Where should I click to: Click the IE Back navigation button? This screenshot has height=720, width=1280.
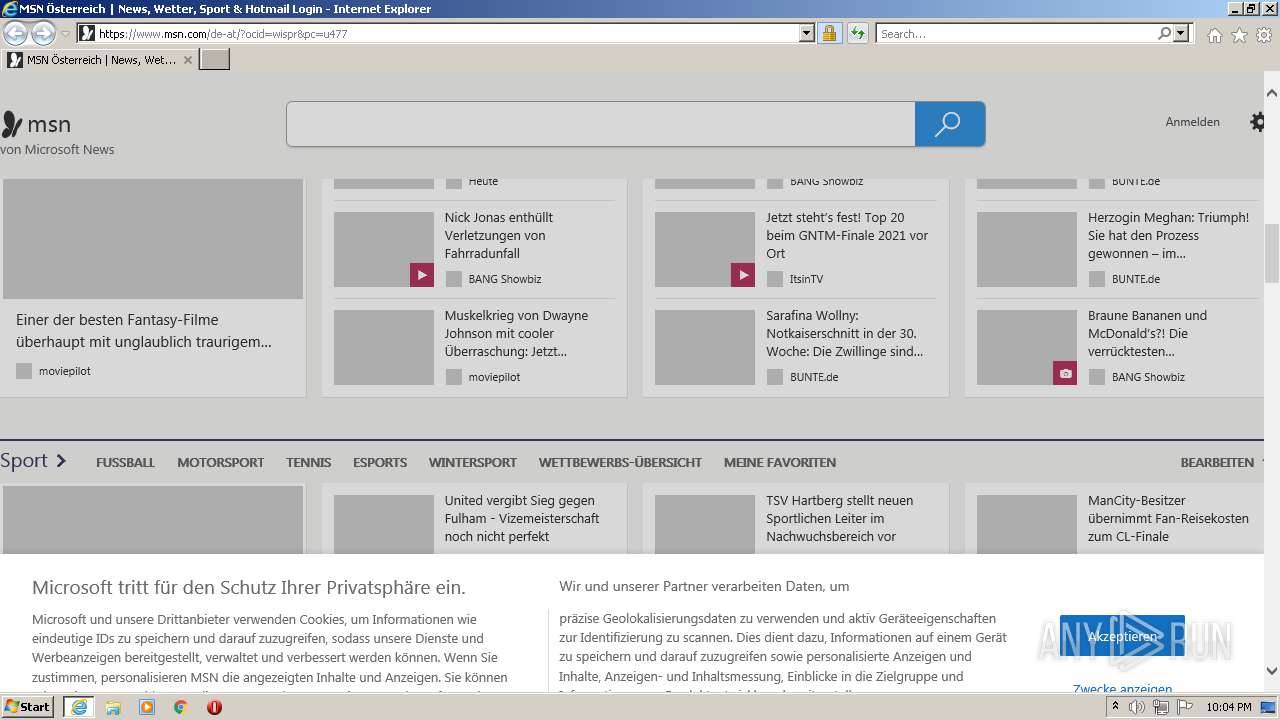coord(16,33)
